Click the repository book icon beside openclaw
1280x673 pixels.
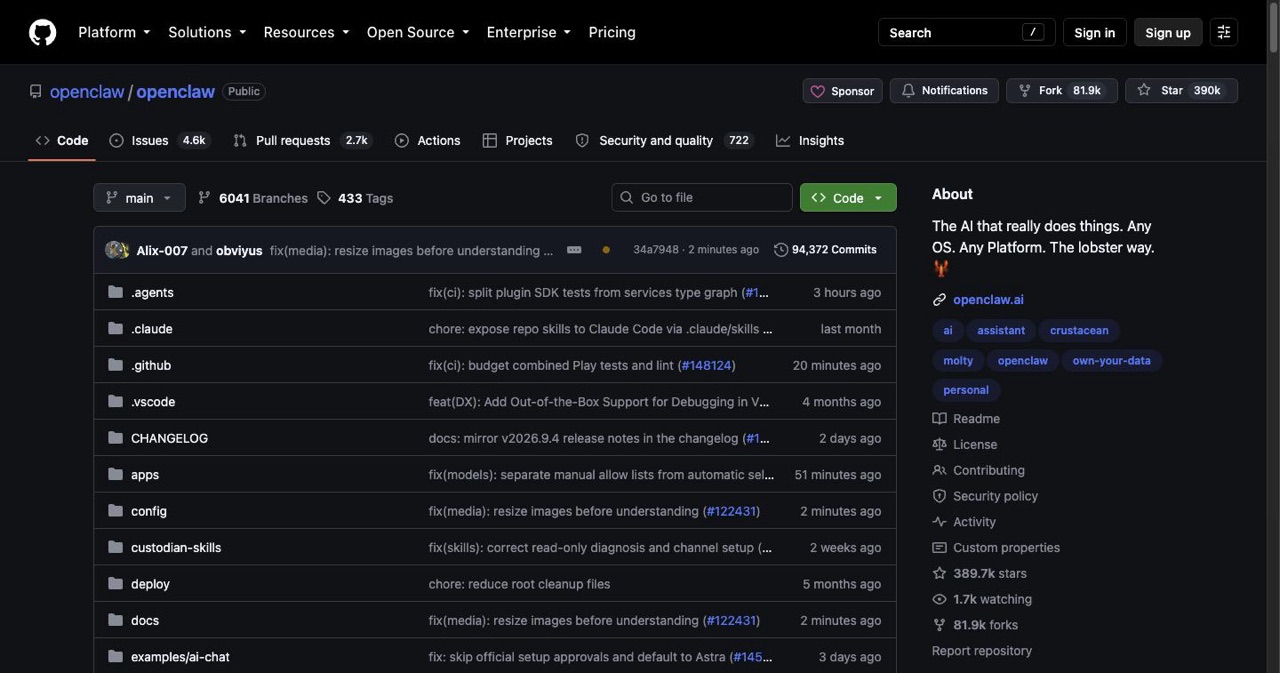(36, 91)
